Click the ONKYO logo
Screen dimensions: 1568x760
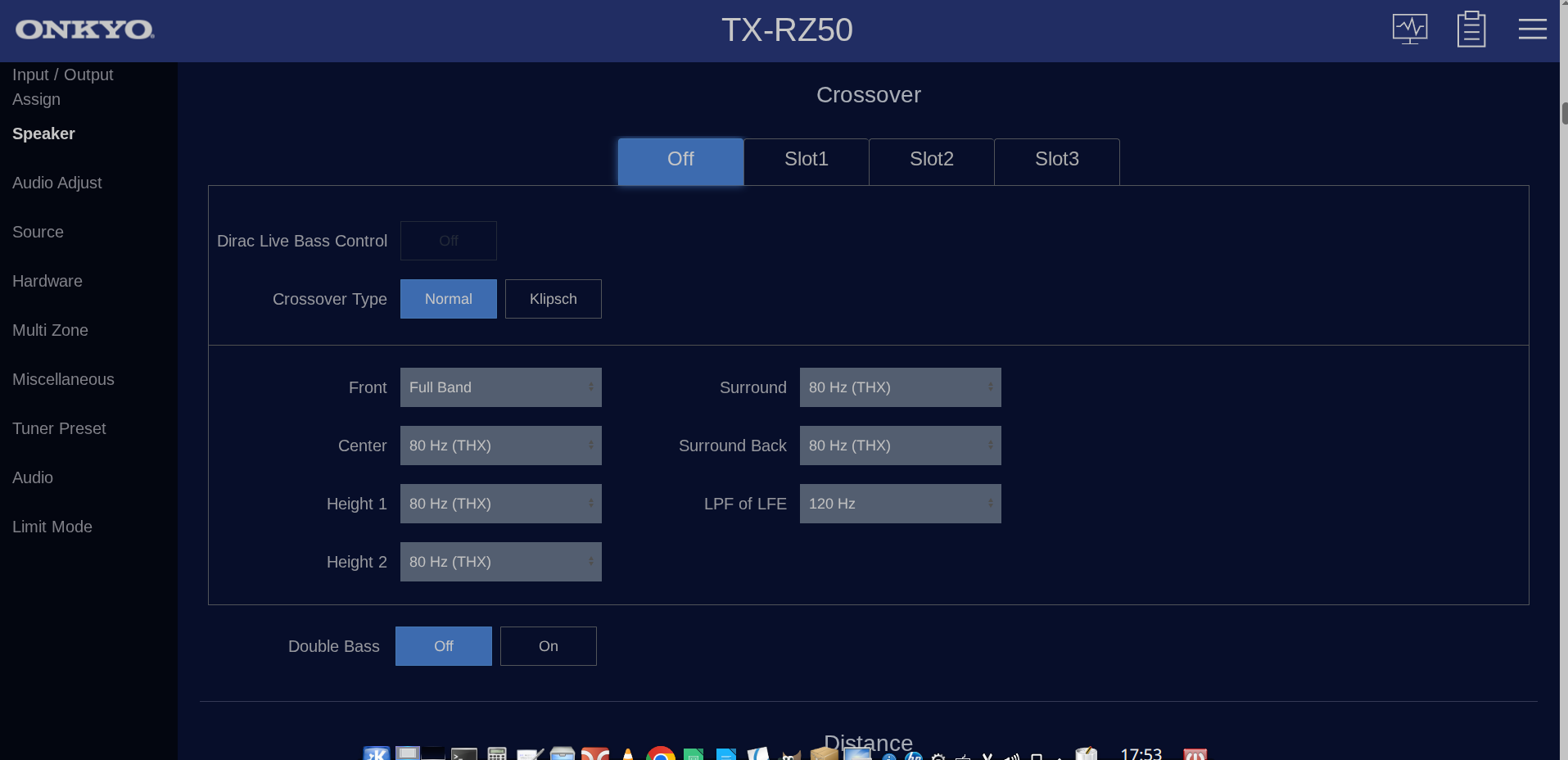(x=84, y=30)
